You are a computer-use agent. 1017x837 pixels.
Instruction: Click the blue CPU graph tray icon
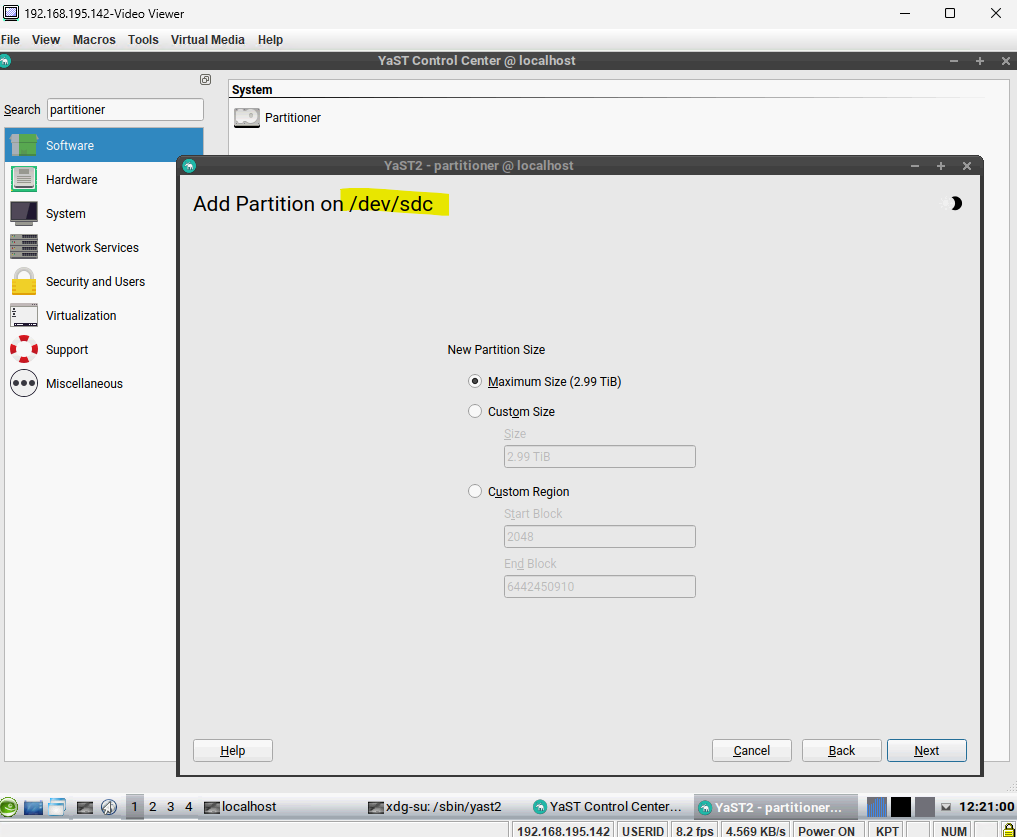tap(877, 807)
